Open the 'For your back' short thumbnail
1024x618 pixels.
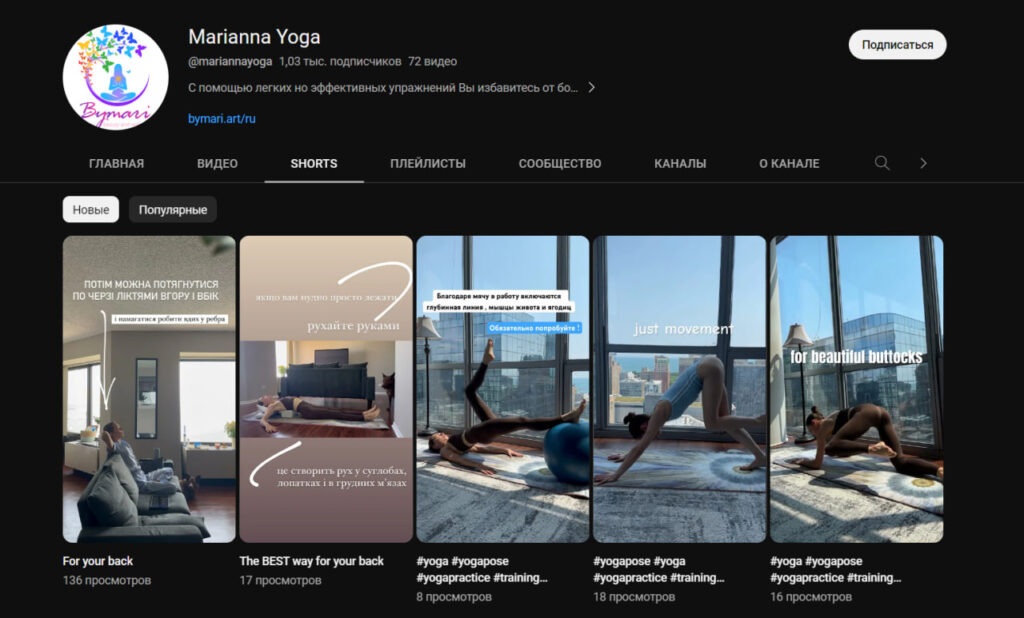tap(149, 388)
